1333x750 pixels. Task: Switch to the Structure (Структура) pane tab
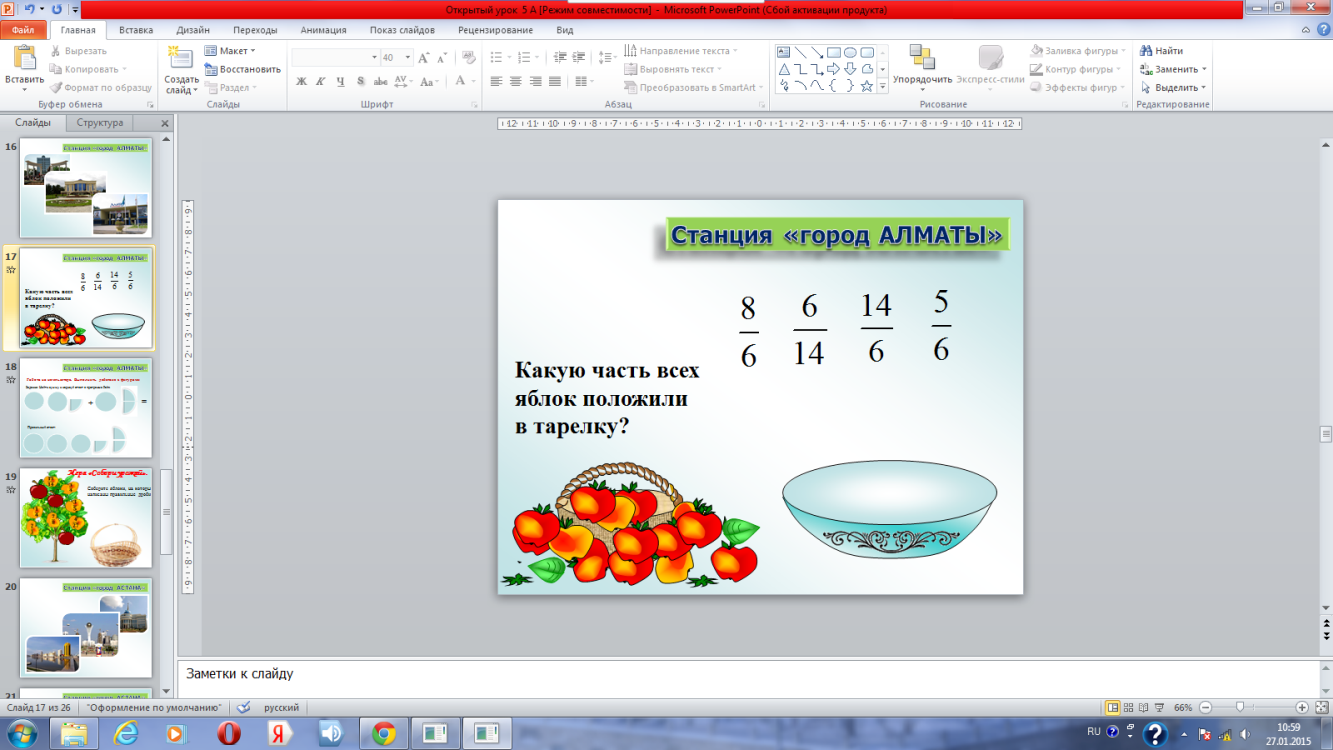pos(100,123)
